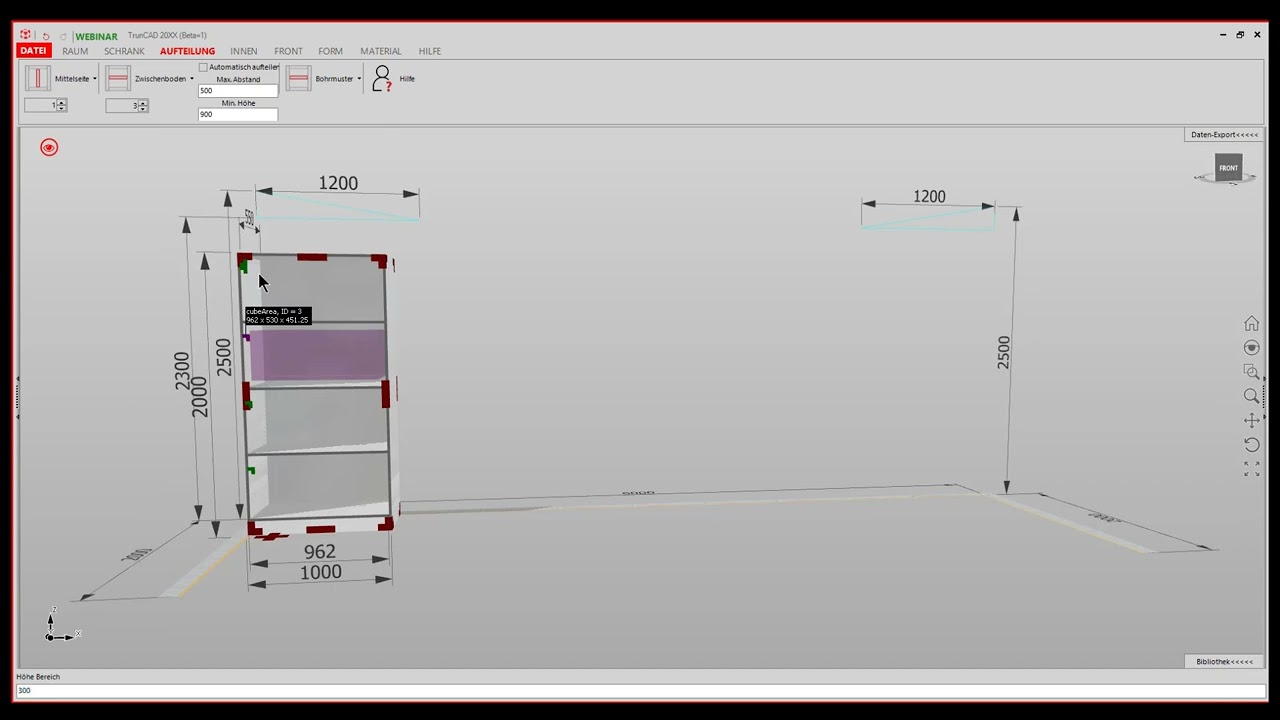The image size is (1280, 720).
Task: Click the 1200 dimension at right wall
Action: (x=929, y=197)
